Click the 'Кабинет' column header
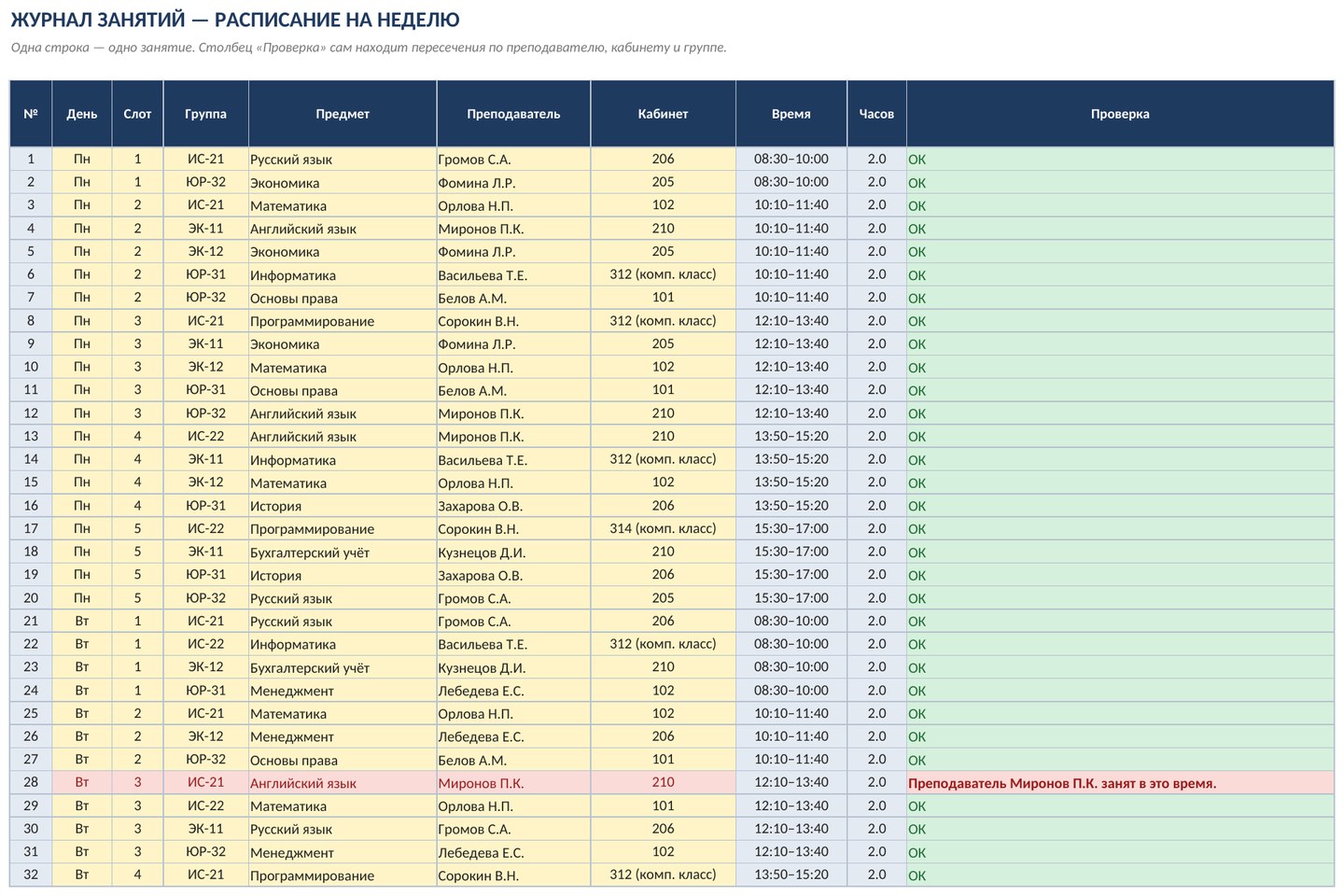Viewport: 1344px width, 896px height. 663,114
